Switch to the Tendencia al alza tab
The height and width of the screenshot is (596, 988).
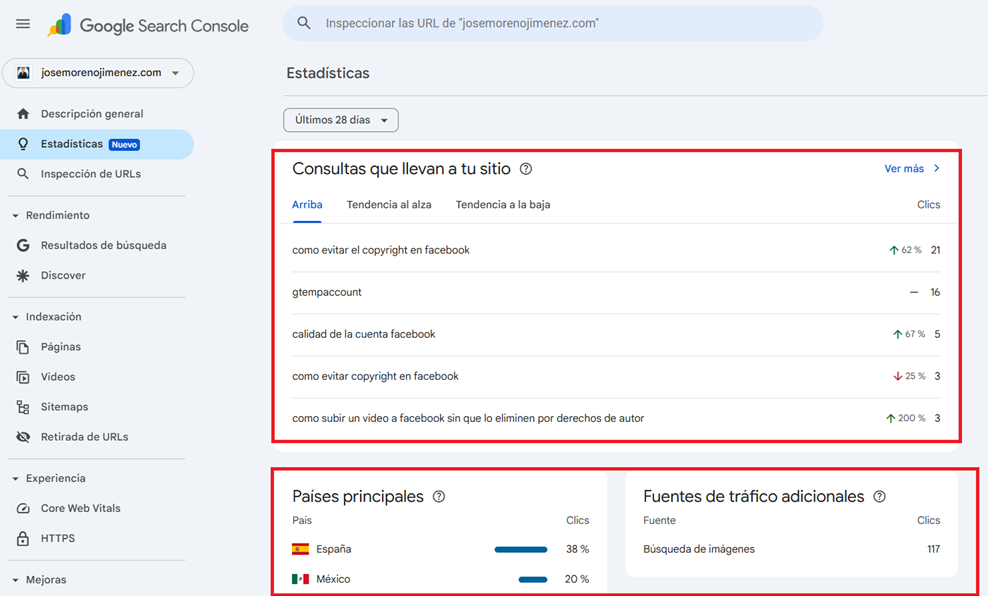point(389,204)
